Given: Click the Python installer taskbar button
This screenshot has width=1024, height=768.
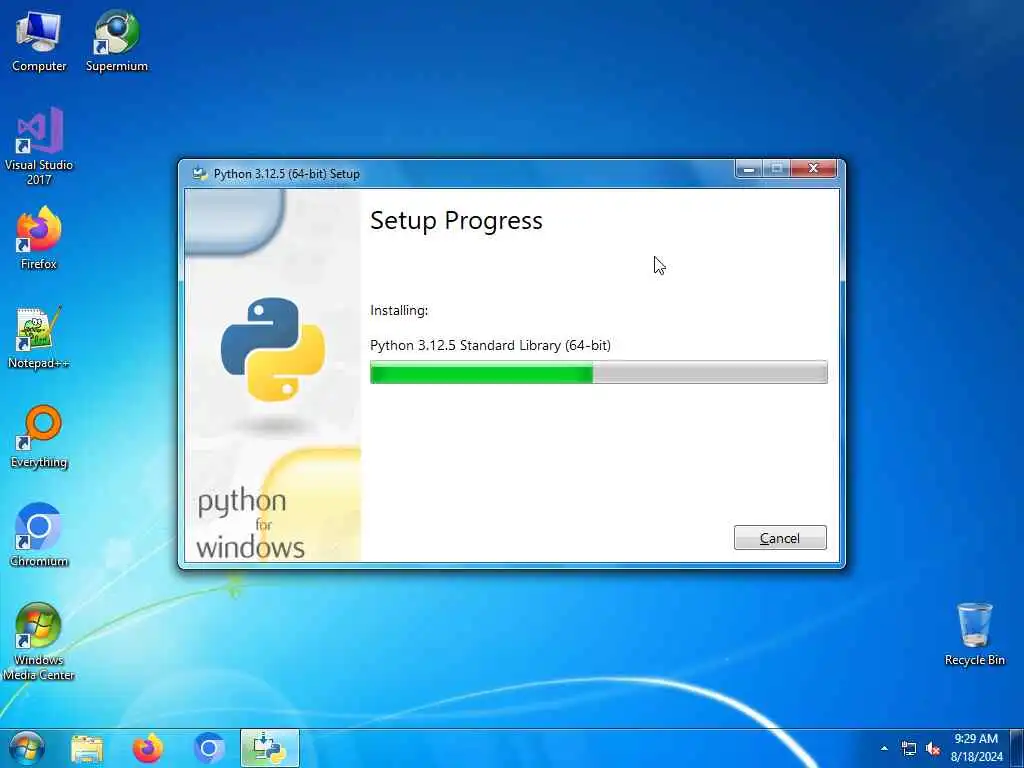Looking at the screenshot, I should (270, 748).
